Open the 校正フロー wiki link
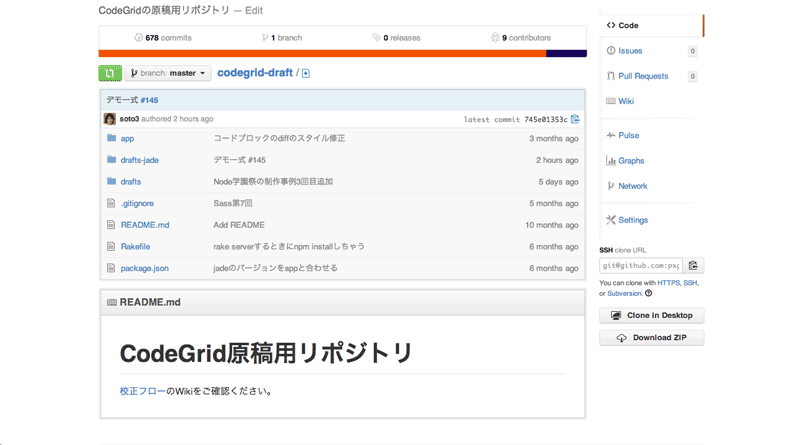This screenshot has width=800, height=445. click(x=143, y=391)
